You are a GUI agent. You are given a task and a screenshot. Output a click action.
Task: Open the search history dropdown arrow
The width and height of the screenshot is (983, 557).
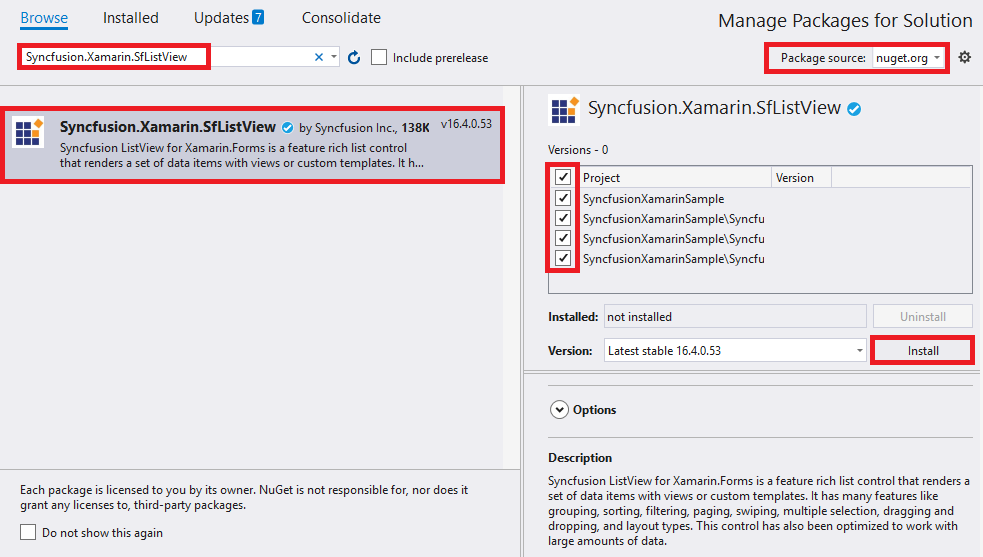click(x=334, y=57)
